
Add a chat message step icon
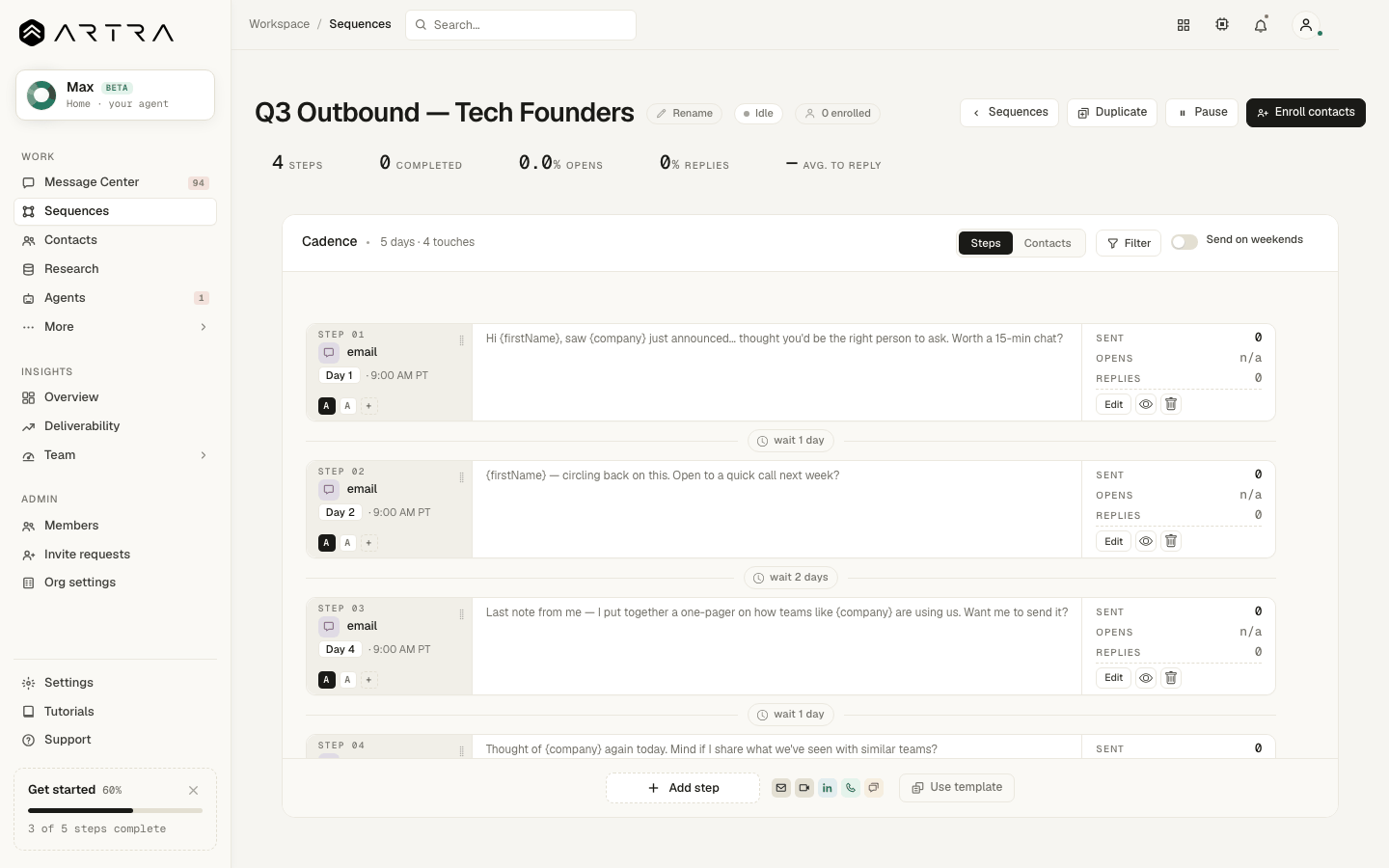click(874, 788)
